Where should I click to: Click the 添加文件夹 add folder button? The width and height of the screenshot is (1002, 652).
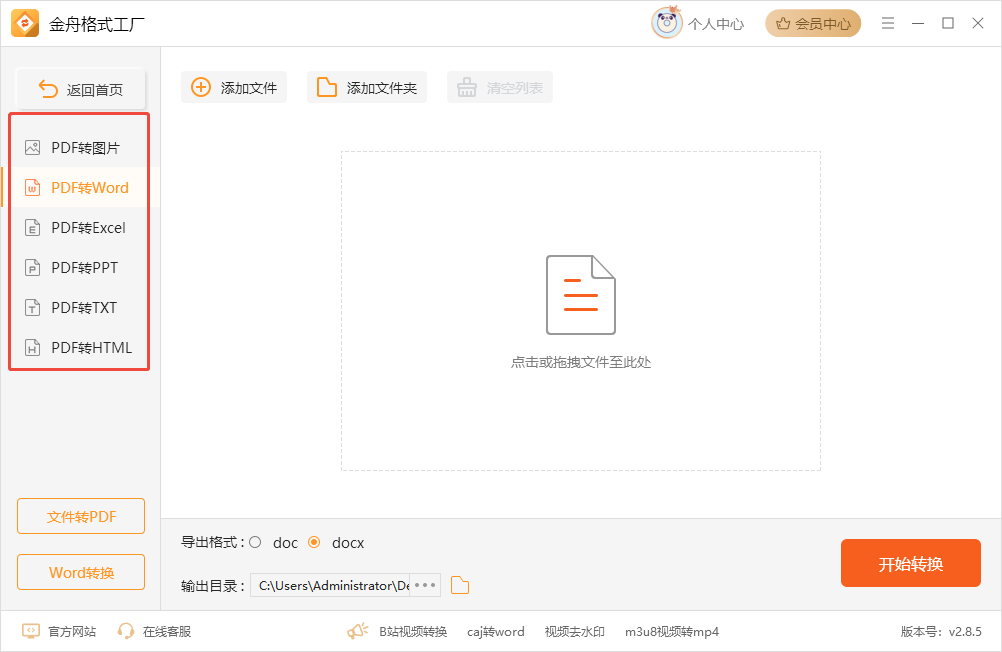coord(367,88)
